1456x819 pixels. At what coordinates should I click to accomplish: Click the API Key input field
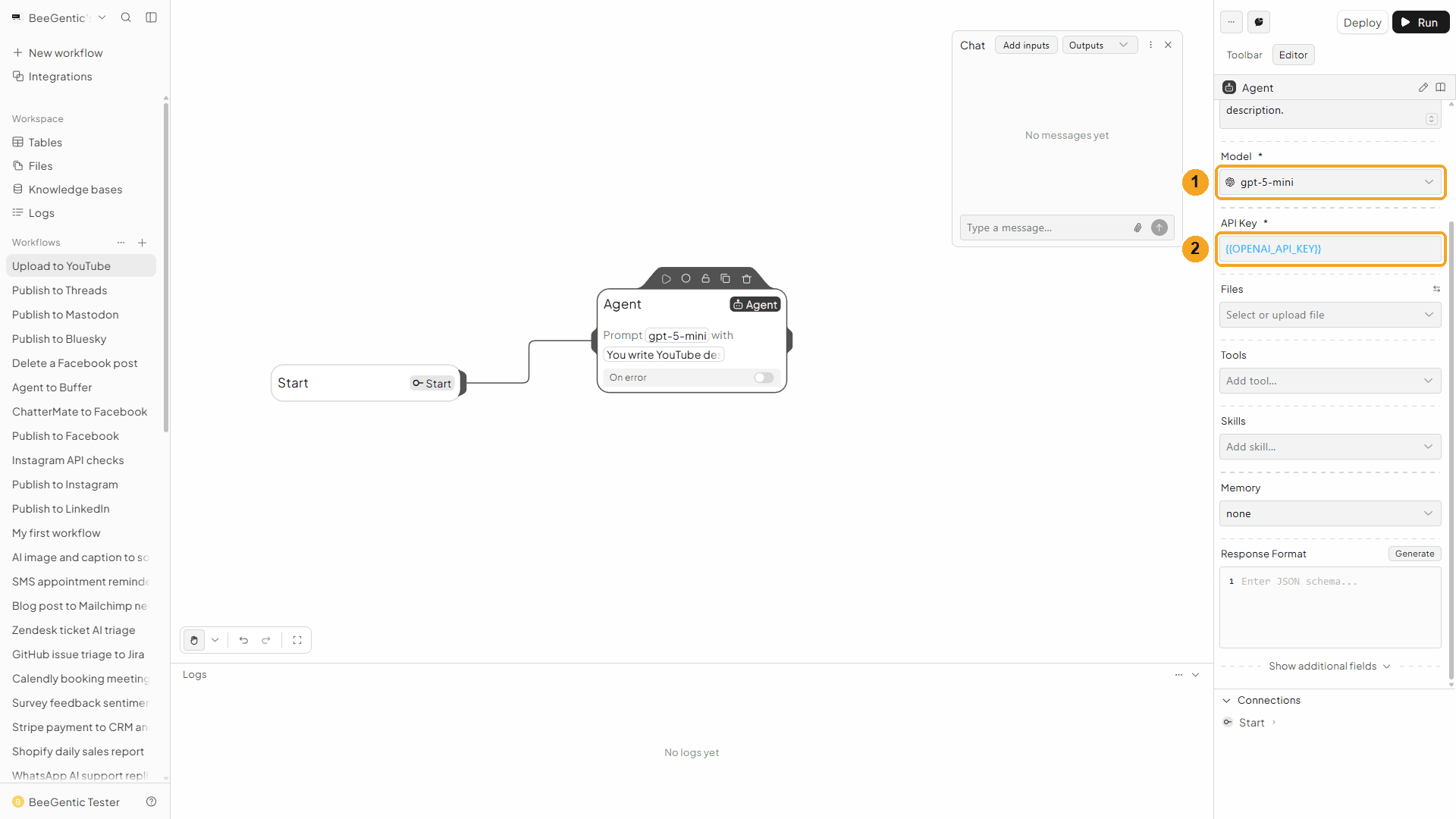click(x=1330, y=249)
